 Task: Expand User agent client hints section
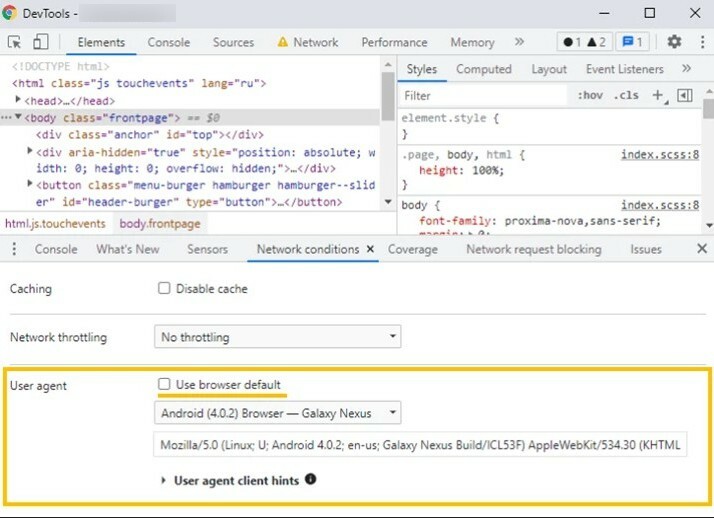[x=163, y=480]
